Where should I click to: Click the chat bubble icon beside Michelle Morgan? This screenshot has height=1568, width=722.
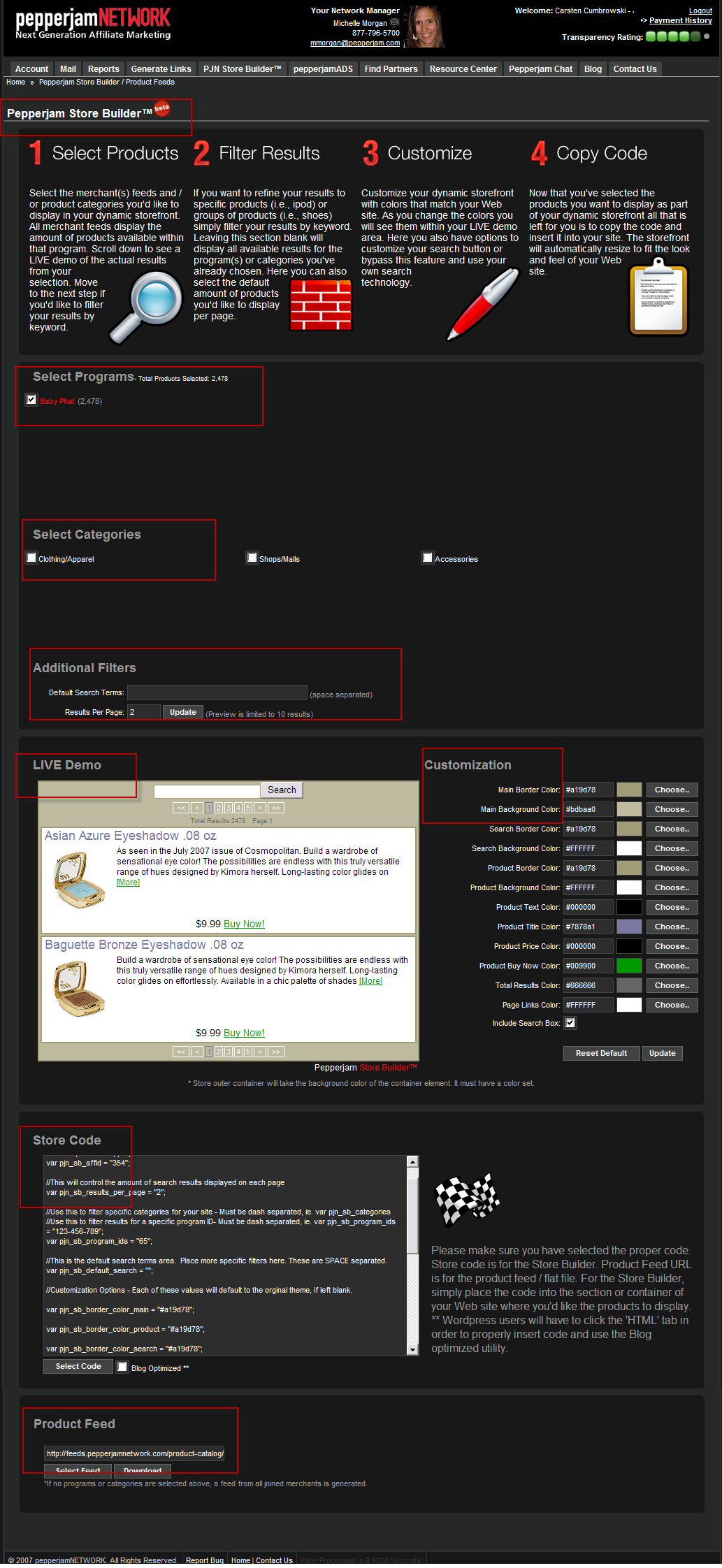pyautogui.click(x=394, y=22)
